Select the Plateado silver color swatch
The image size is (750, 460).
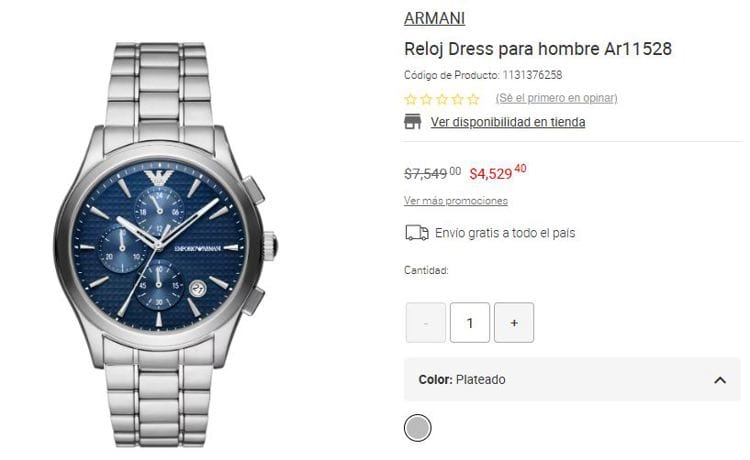click(x=418, y=427)
